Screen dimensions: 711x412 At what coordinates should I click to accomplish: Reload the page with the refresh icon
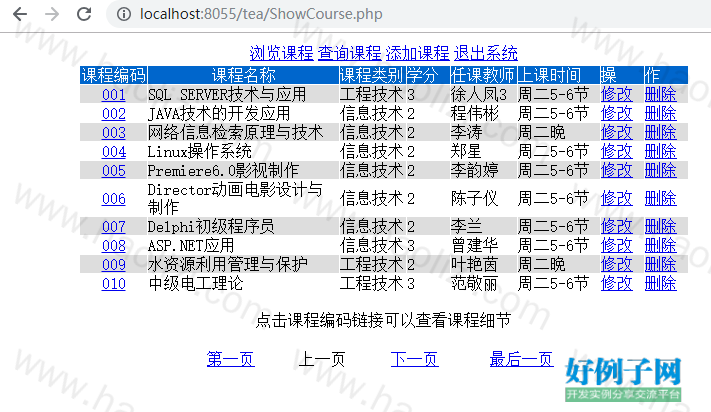pyautogui.click(x=84, y=14)
